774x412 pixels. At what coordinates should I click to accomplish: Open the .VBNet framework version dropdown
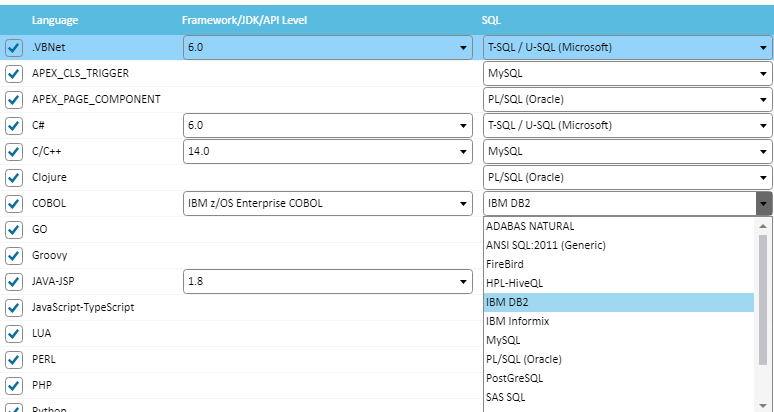[328, 47]
